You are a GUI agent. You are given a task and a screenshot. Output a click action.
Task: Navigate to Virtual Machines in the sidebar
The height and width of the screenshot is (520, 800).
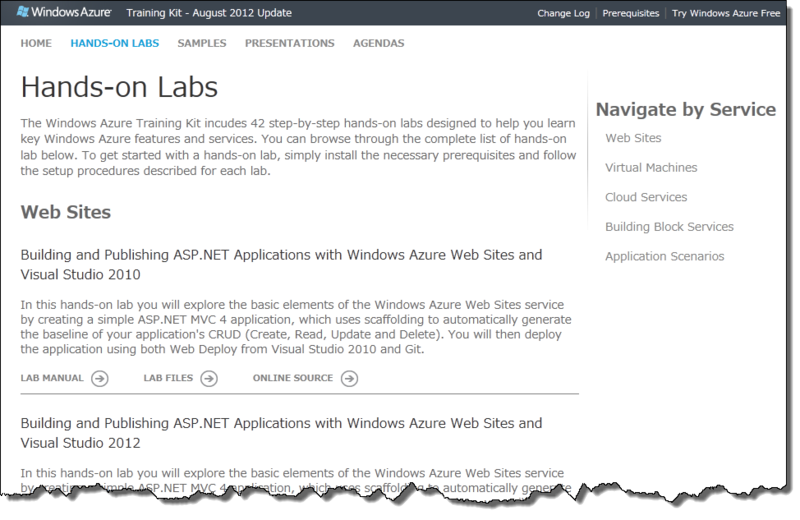pyautogui.click(x=651, y=167)
